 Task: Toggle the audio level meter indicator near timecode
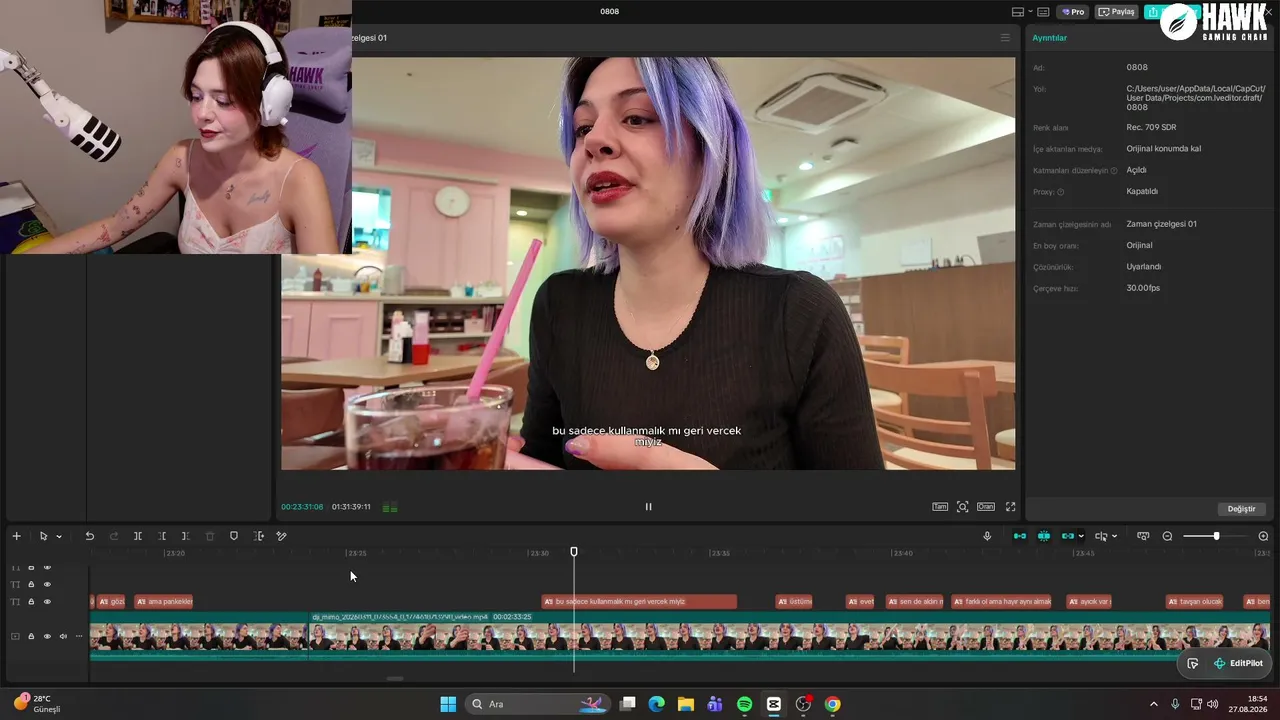390,508
